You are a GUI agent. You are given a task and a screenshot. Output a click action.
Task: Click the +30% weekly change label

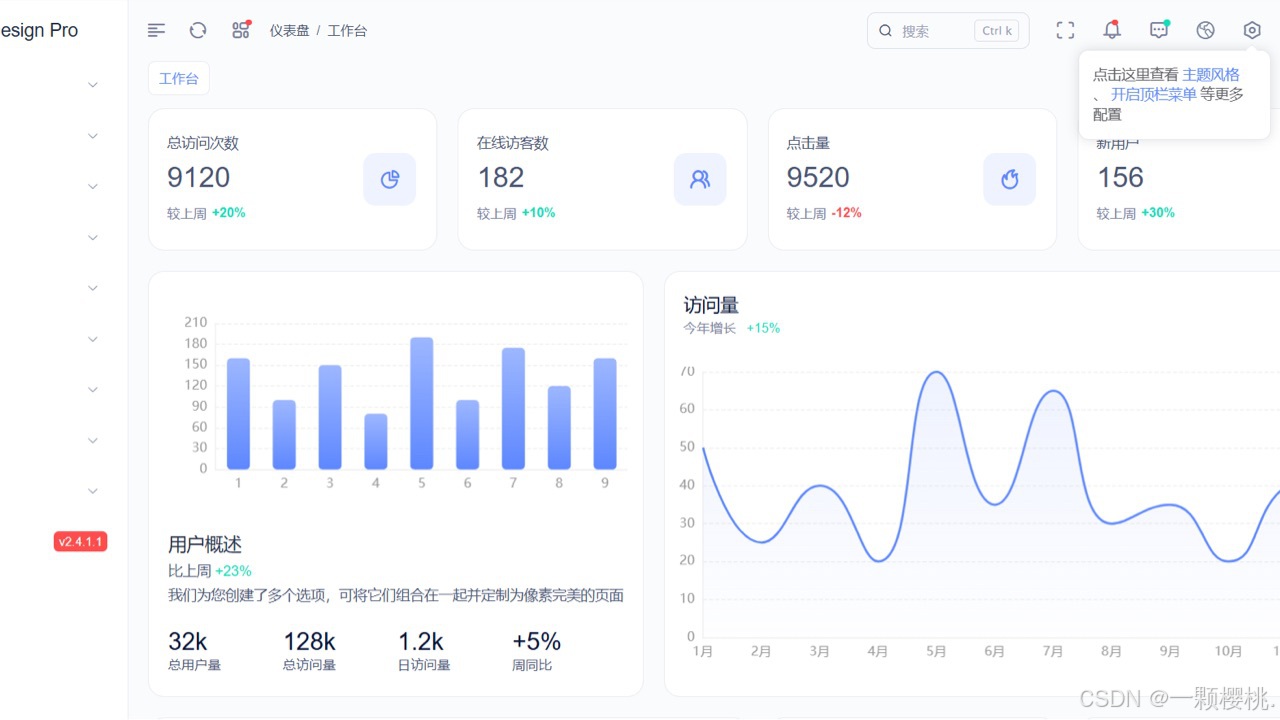pos(1158,213)
